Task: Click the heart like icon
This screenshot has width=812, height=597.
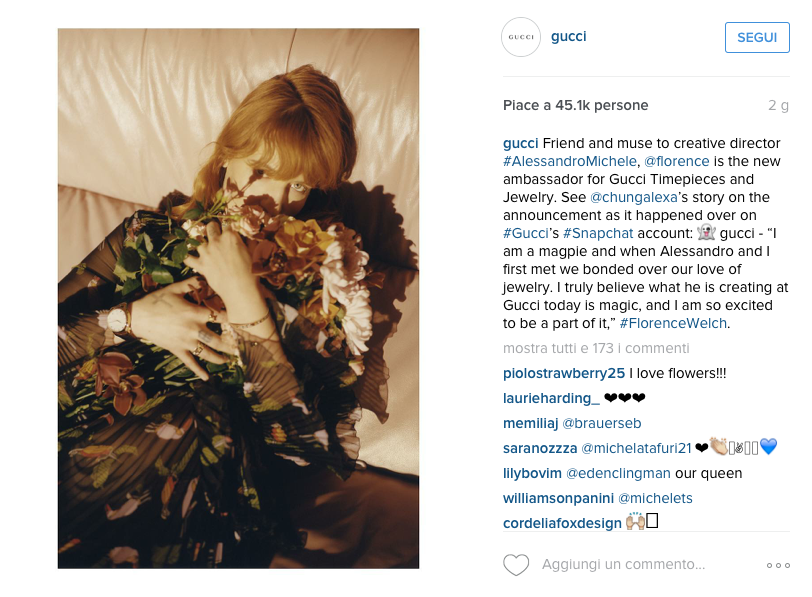Action: 516,564
